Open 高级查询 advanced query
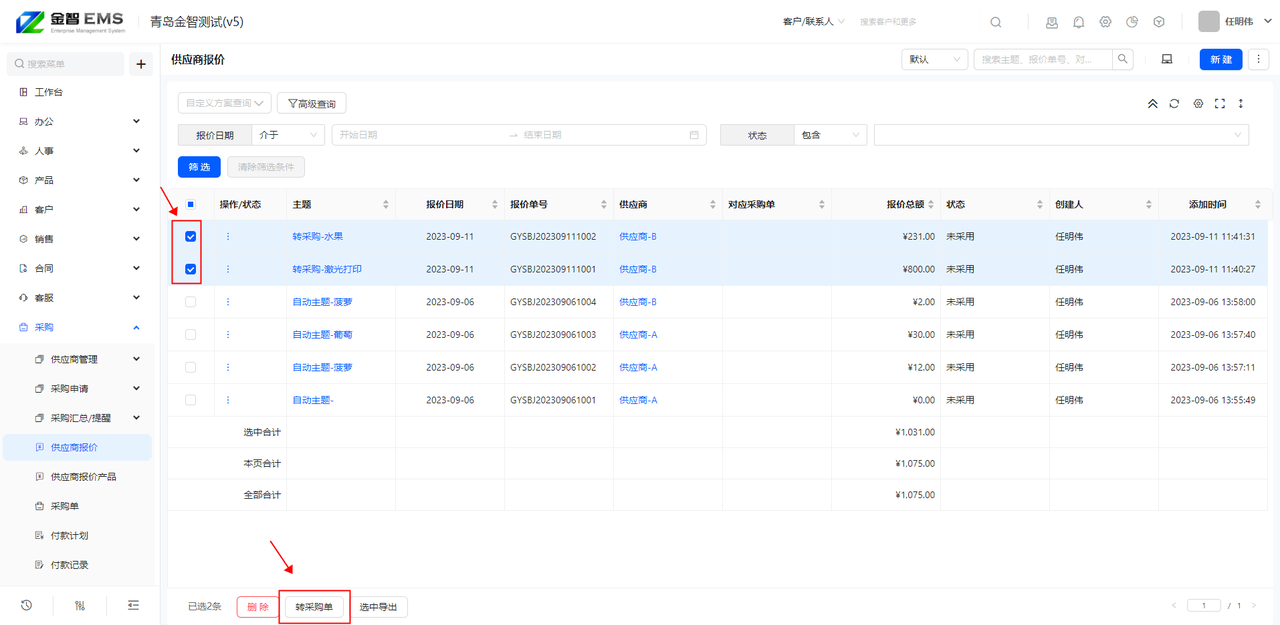 (x=311, y=103)
